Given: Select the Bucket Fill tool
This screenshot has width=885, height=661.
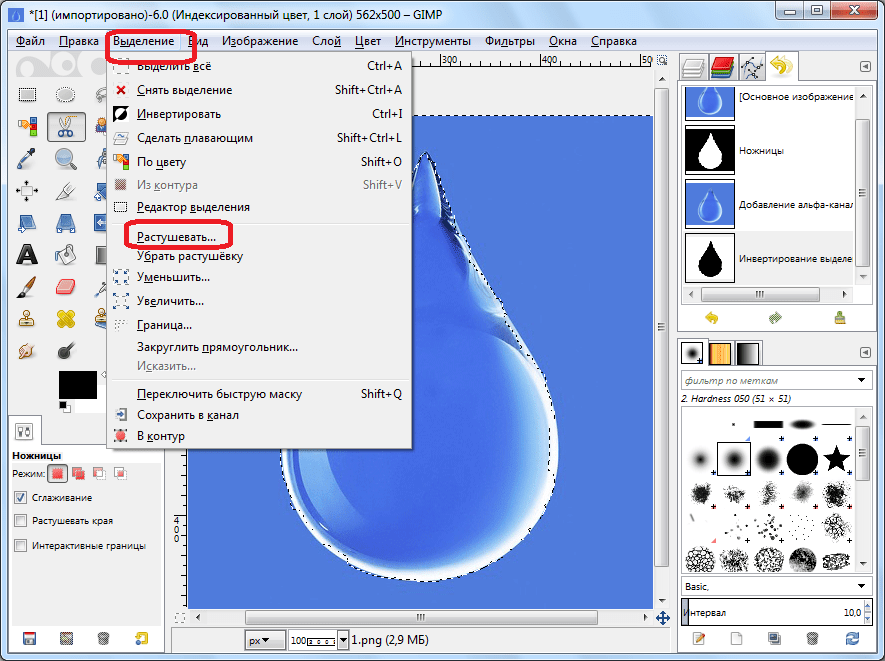Looking at the screenshot, I should pyautogui.click(x=65, y=255).
